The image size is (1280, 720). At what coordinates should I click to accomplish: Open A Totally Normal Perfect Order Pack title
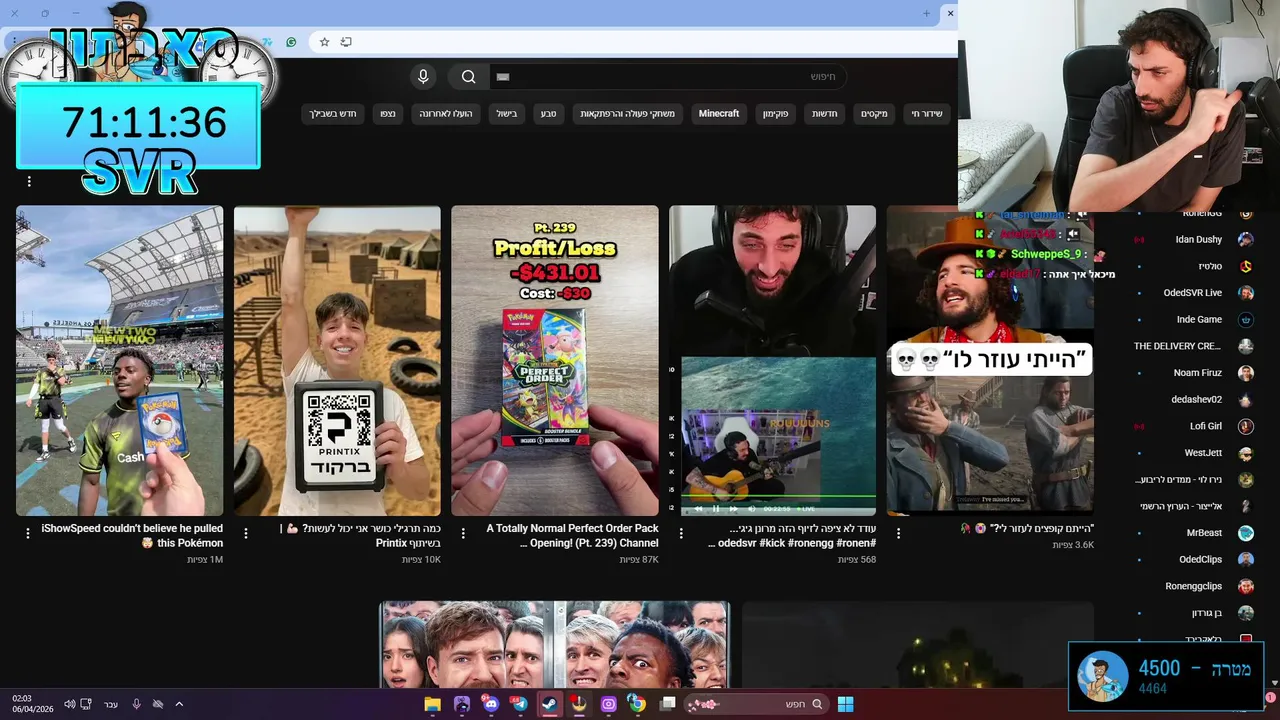[572, 536]
